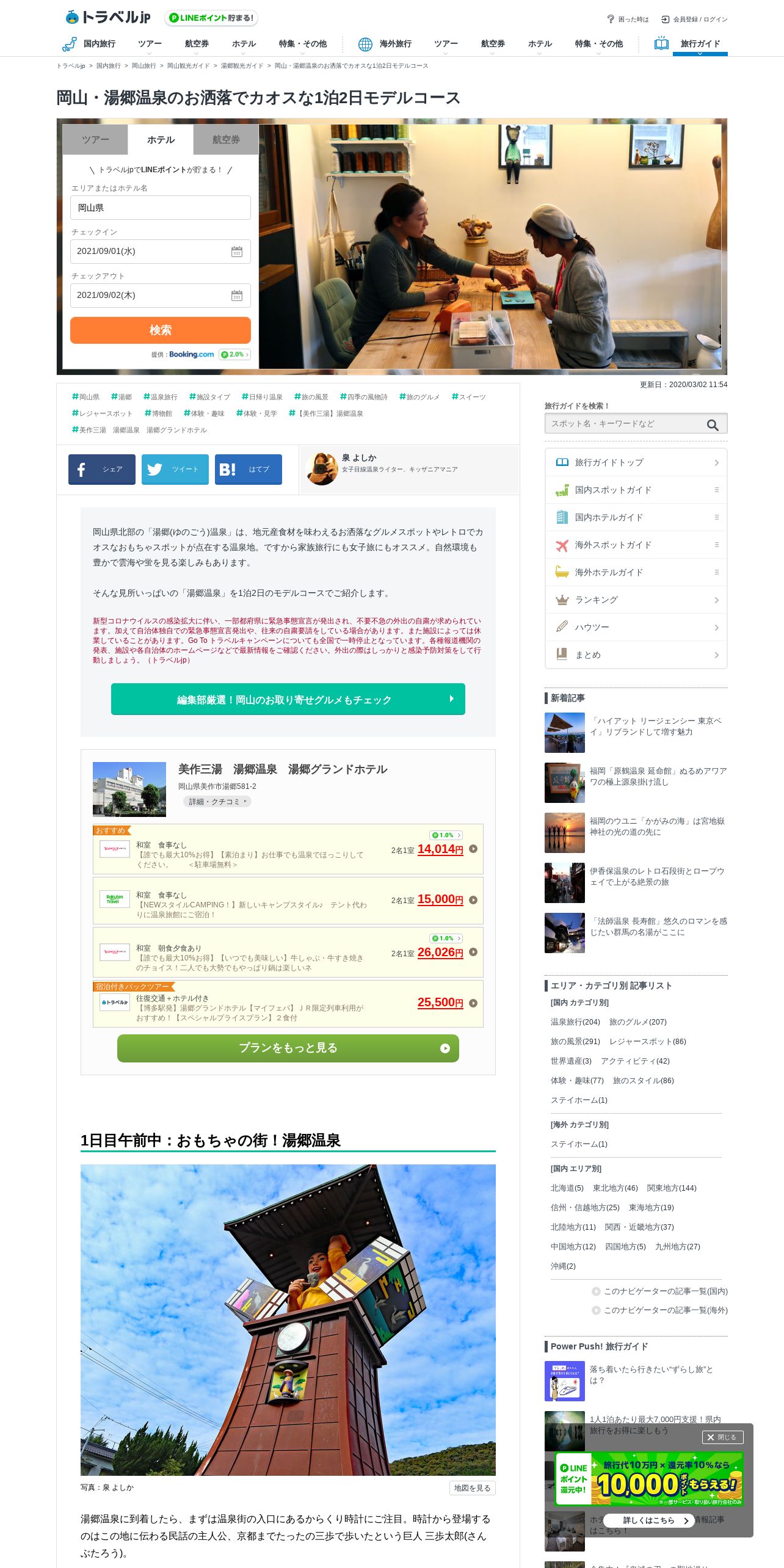Open domestic 航空券 nav dropdown
Image resolution: width=784 pixels, height=1568 pixels.
coord(197,45)
